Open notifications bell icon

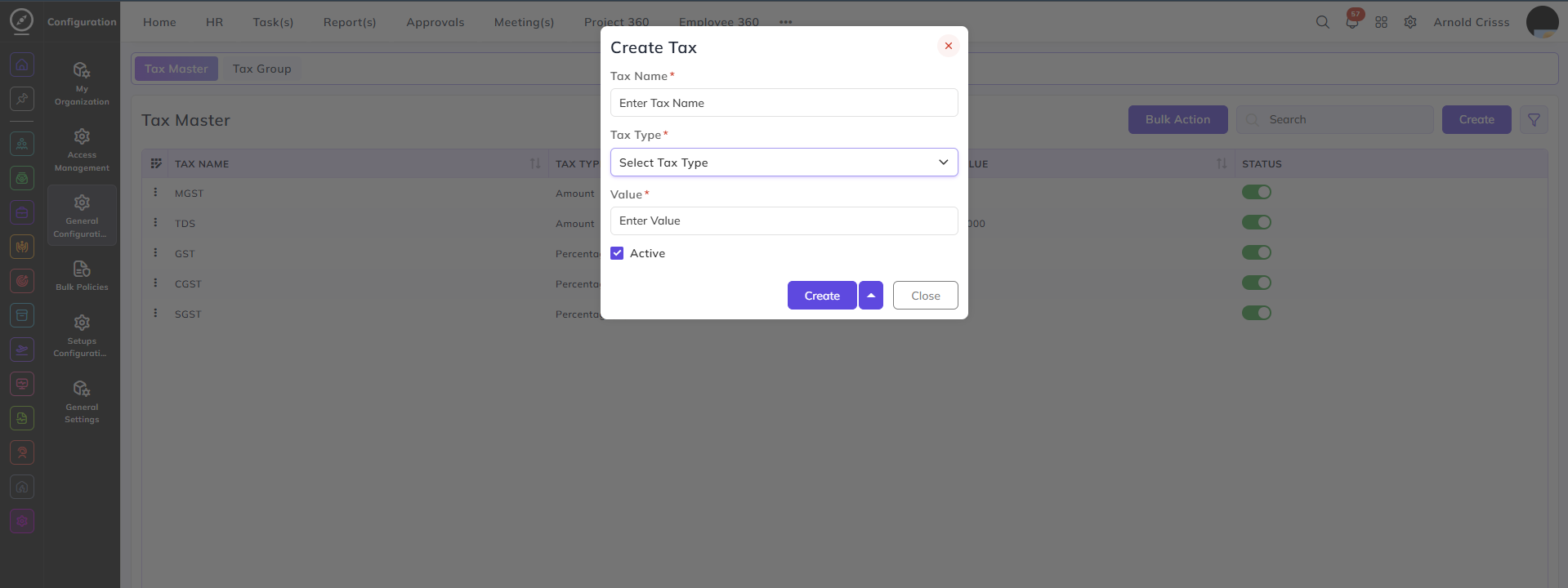click(x=1352, y=22)
